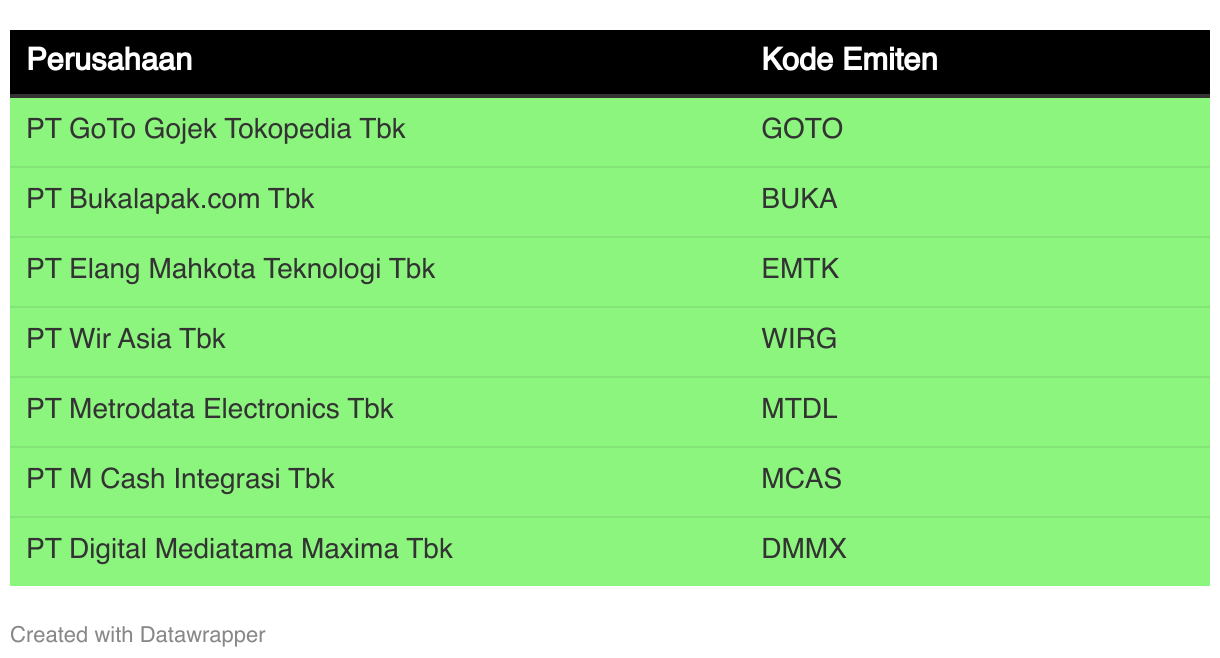The height and width of the screenshot is (658, 1220).
Task: Click PT Digital Mediatama Maxima Tbk entry
Action: click(x=240, y=549)
